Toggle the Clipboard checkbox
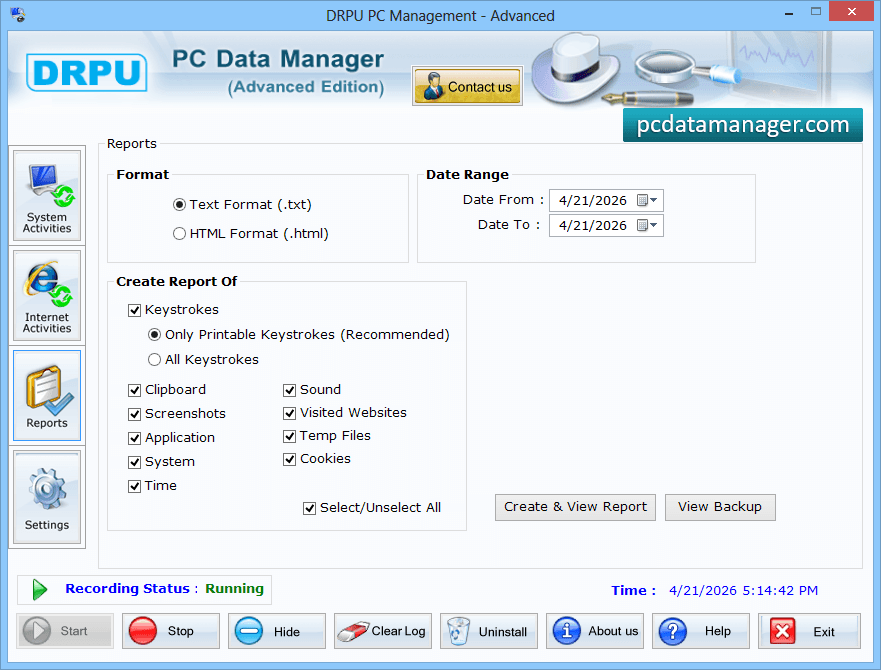 point(134,390)
